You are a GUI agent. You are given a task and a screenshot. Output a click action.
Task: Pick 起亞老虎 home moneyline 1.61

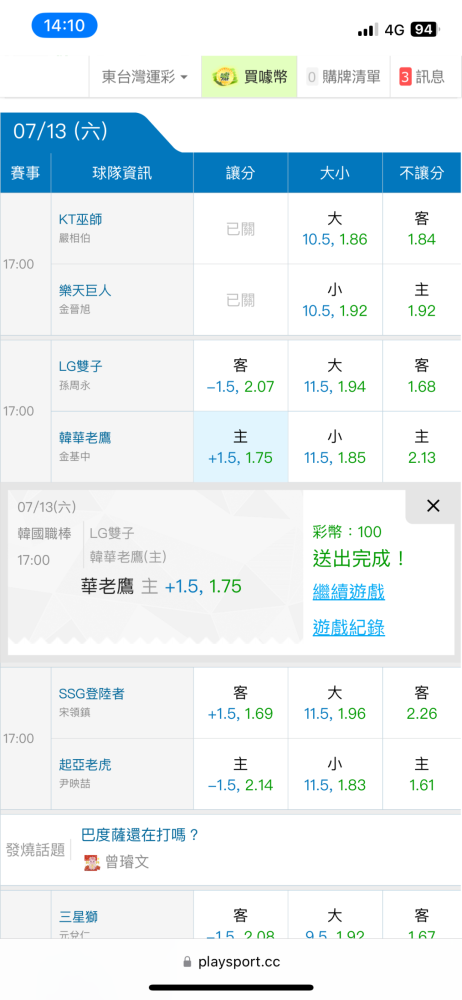(x=422, y=774)
